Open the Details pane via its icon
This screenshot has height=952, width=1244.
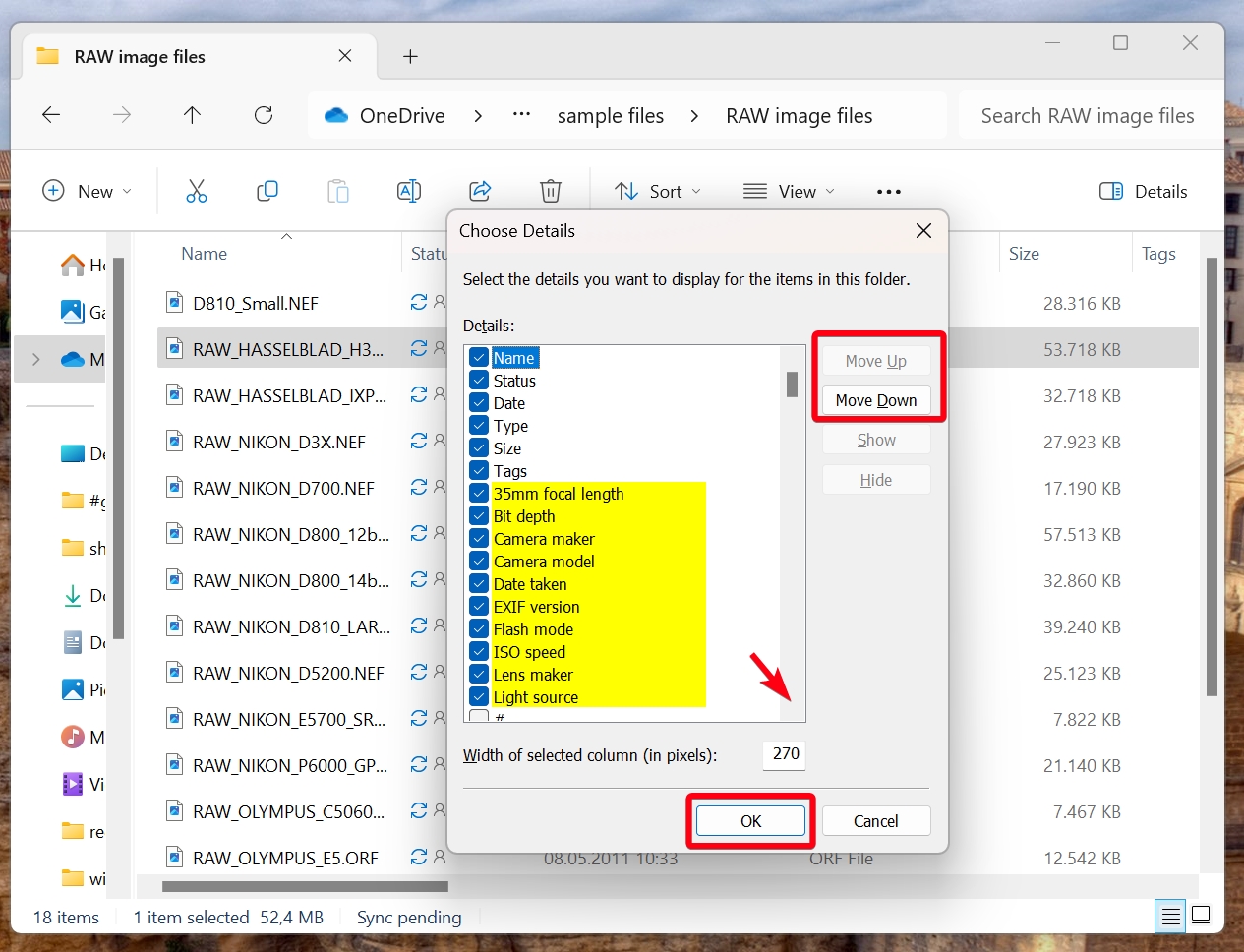pos(1143,191)
